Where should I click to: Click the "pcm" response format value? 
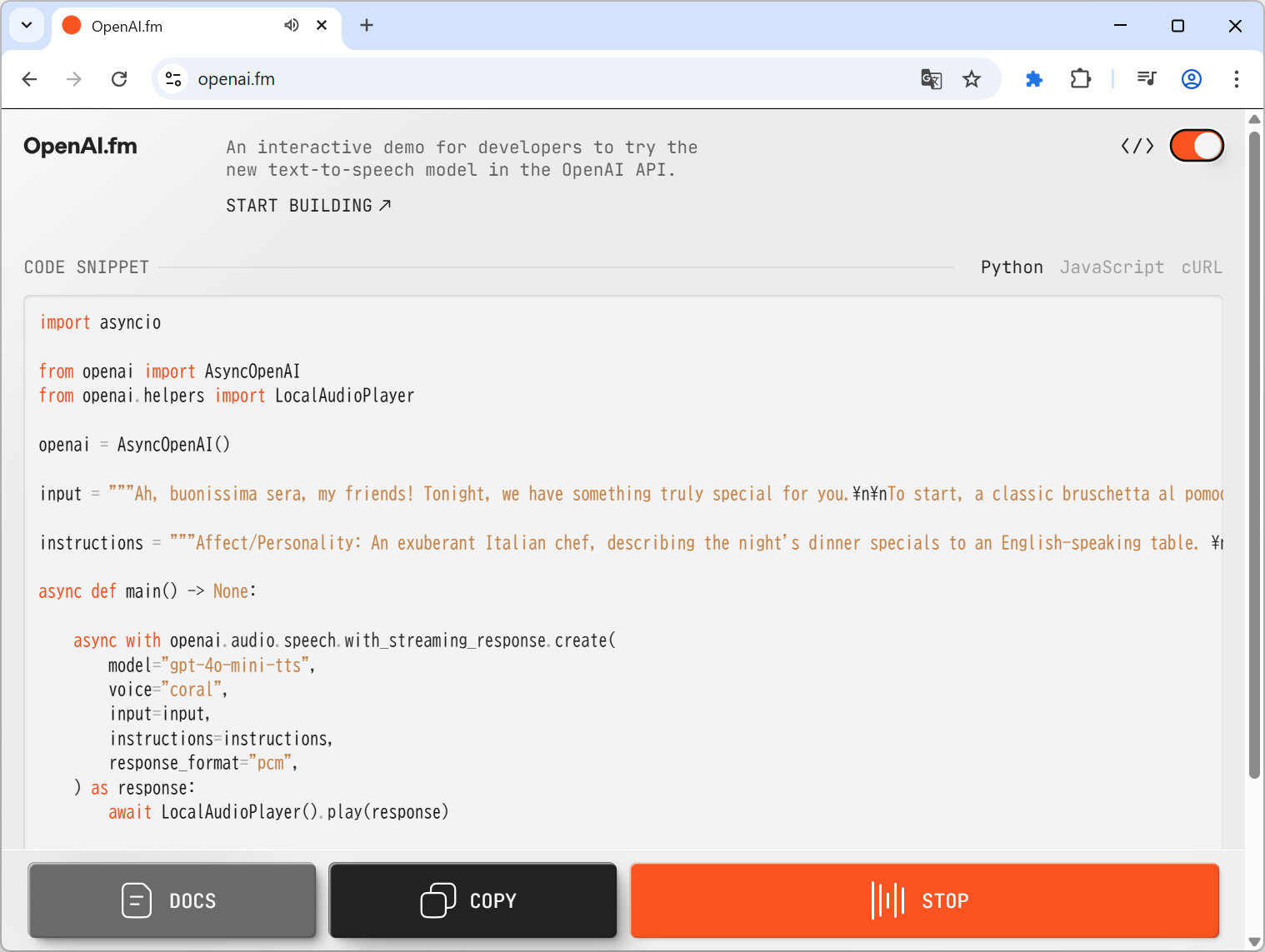point(270,763)
